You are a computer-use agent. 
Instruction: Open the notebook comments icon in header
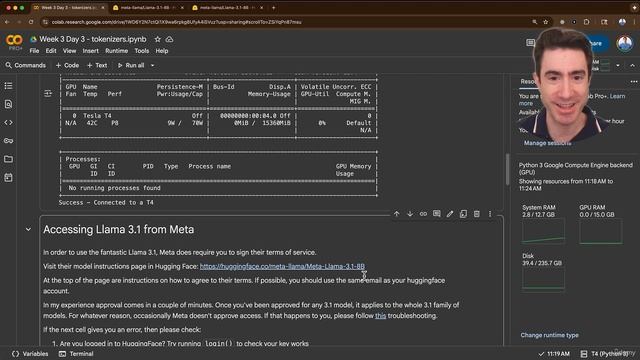click(x=530, y=42)
